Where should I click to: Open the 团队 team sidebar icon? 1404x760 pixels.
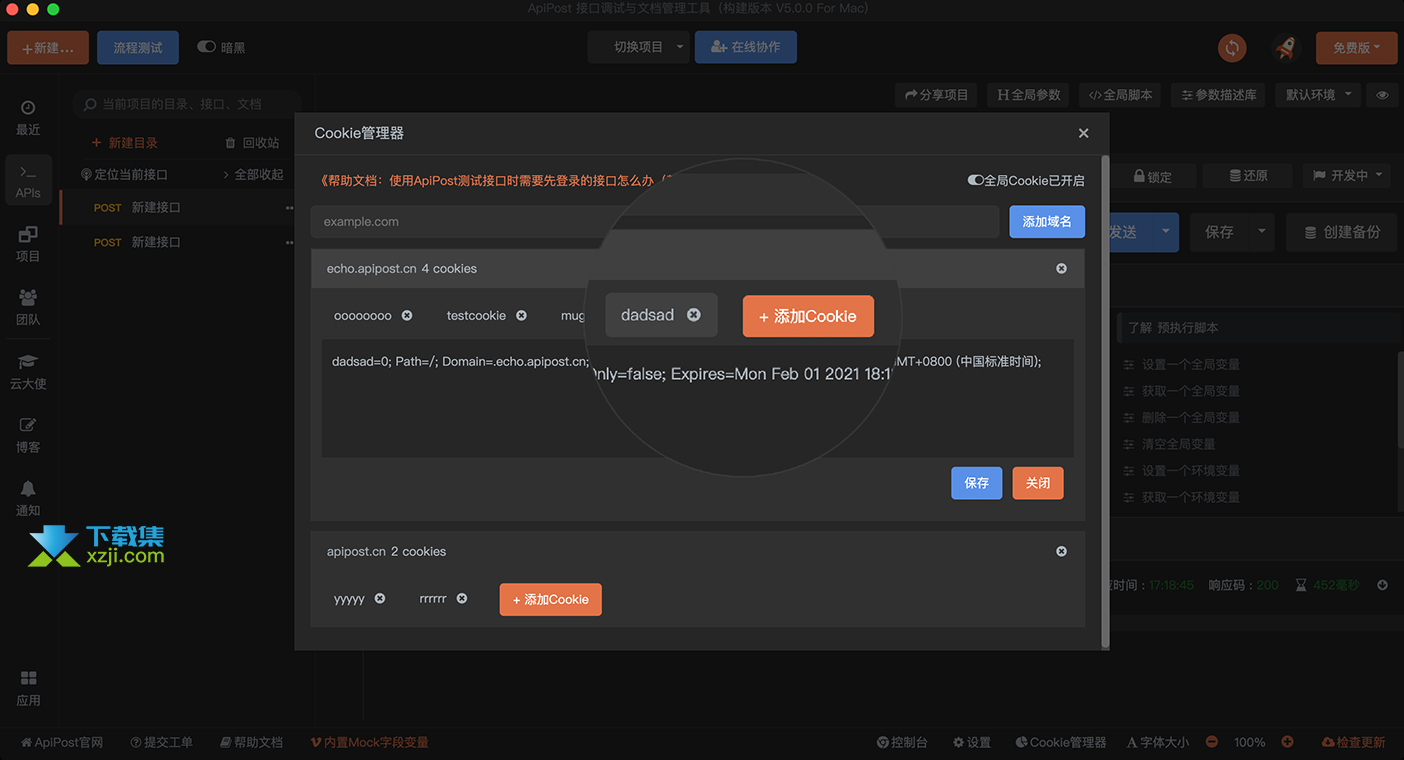(x=28, y=308)
